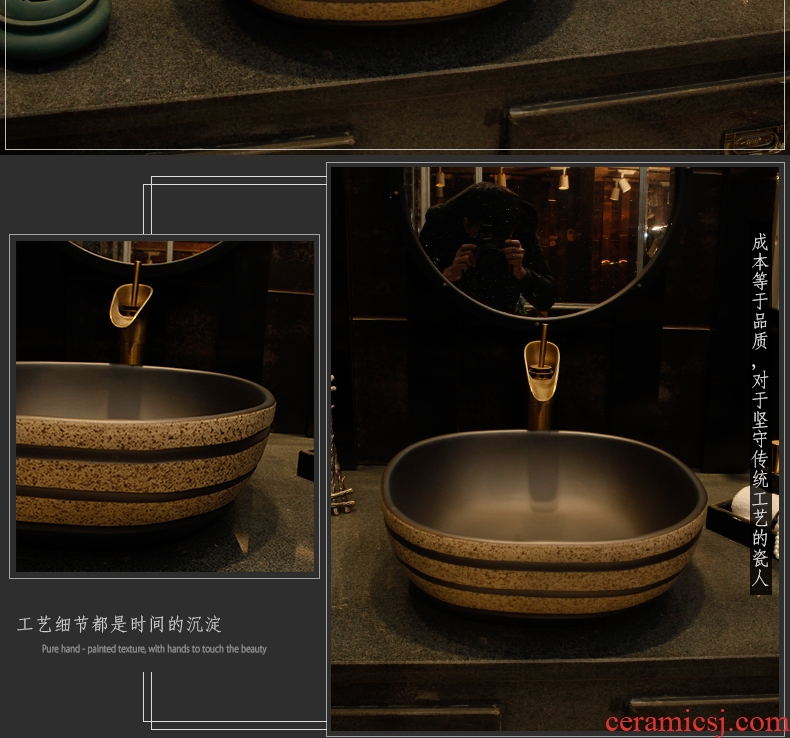Click the Chinese heading 工艺细节都是时间的沉淀
Viewport: 790px width, 738px height.
tap(120, 625)
